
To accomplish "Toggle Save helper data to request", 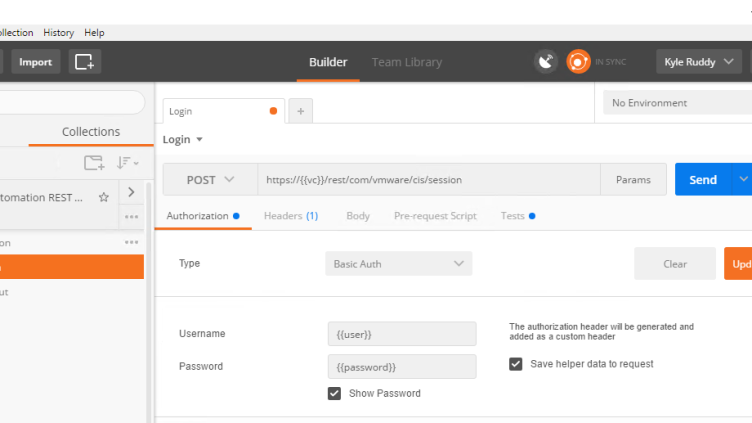I will 516,364.
